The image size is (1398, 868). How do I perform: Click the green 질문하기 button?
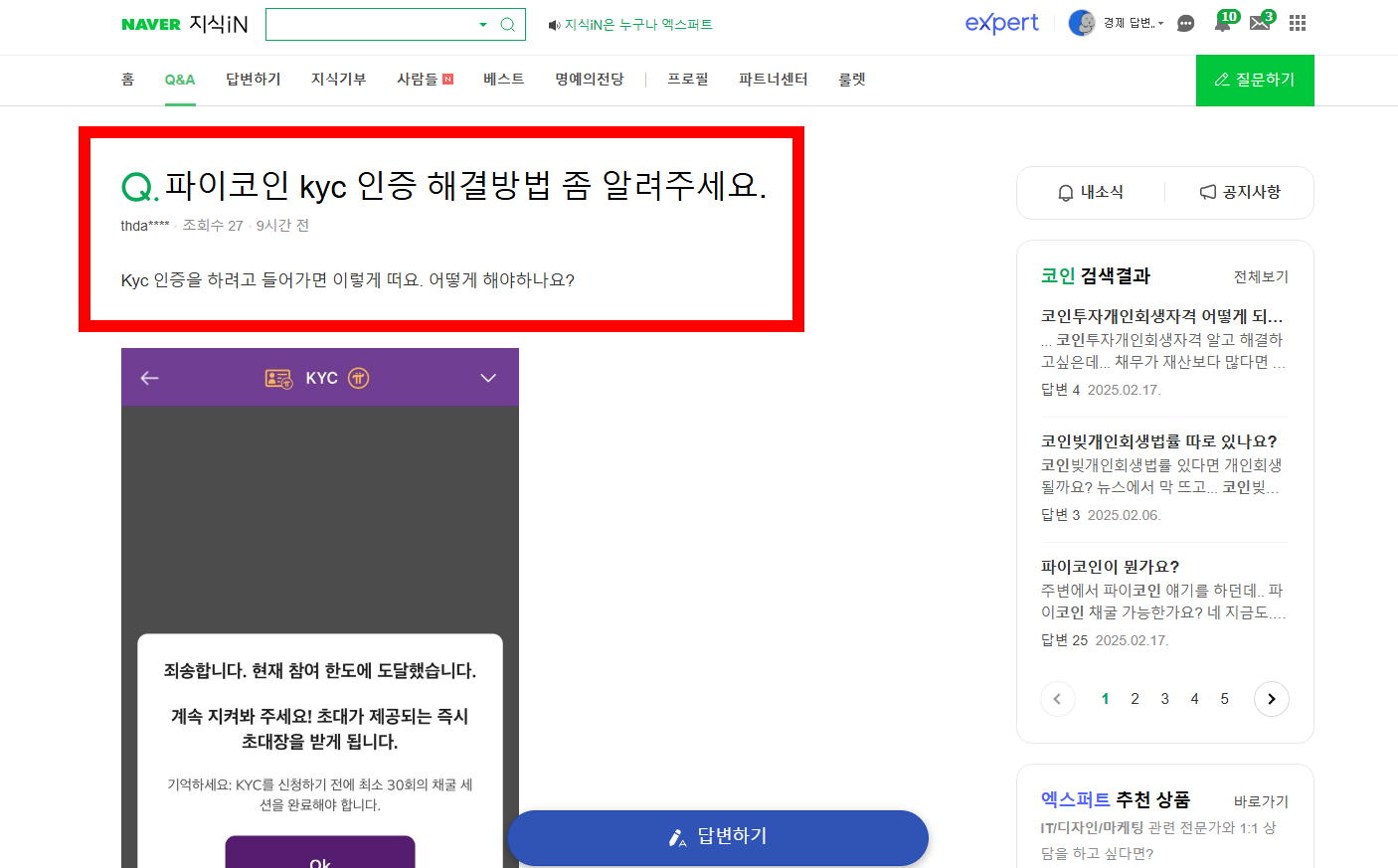(1255, 81)
